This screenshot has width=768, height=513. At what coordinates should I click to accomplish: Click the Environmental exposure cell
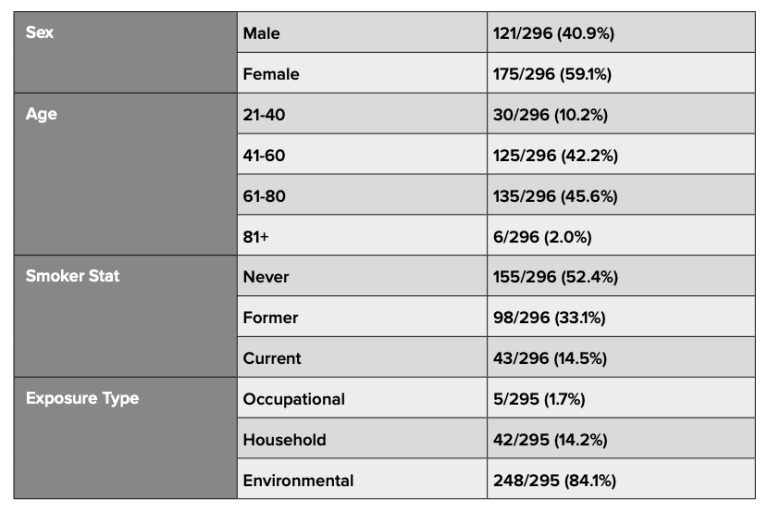[362, 479]
